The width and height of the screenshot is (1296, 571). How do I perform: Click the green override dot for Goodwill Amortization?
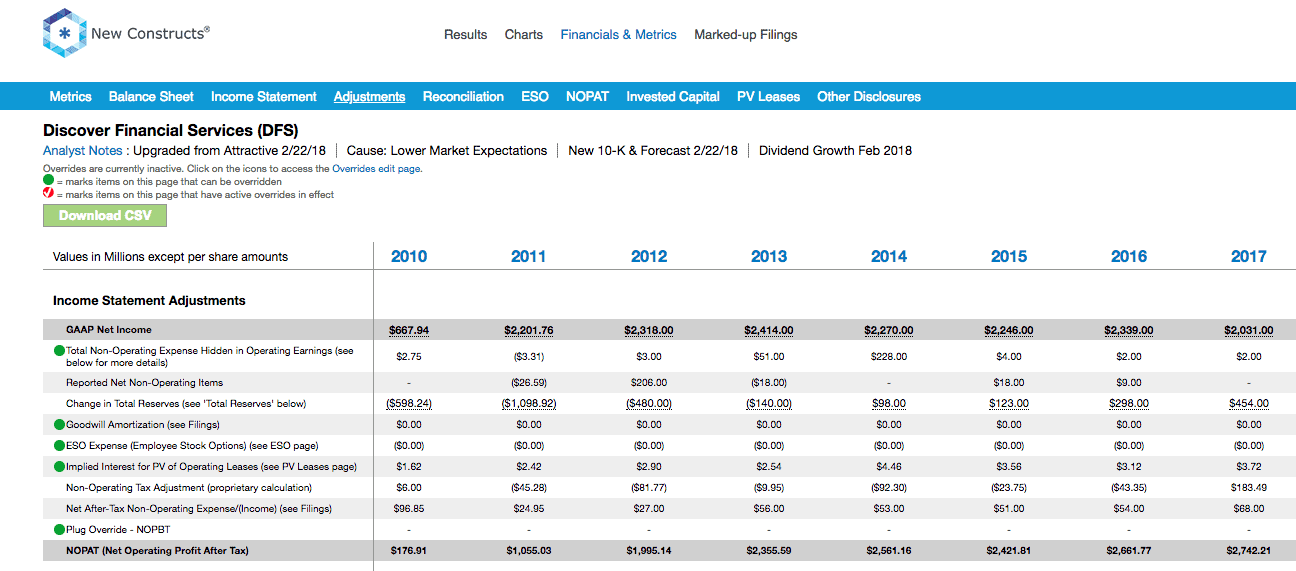coord(59,425)
